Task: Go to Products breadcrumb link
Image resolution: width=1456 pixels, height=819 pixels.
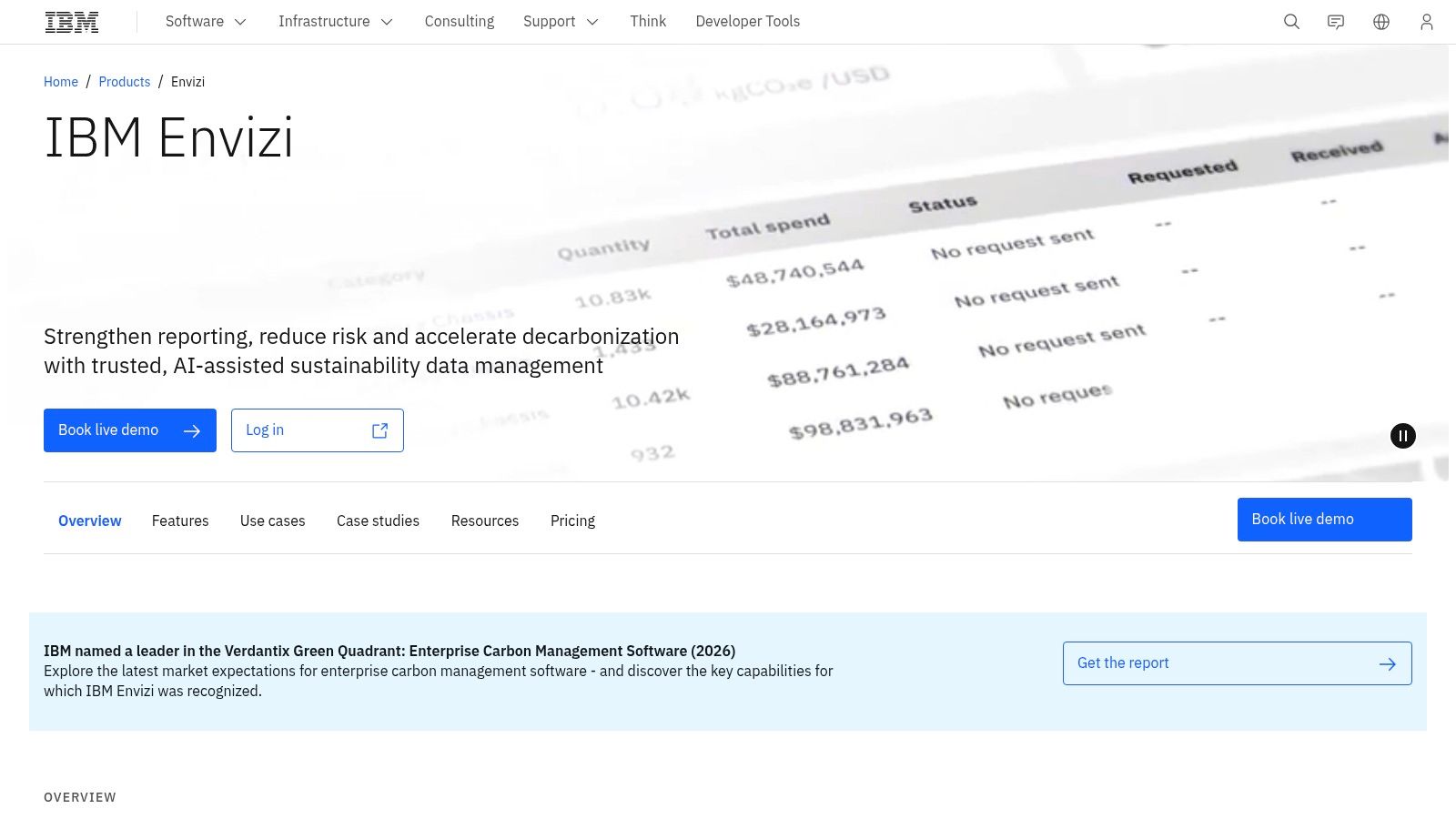Action: pos(125,82)
